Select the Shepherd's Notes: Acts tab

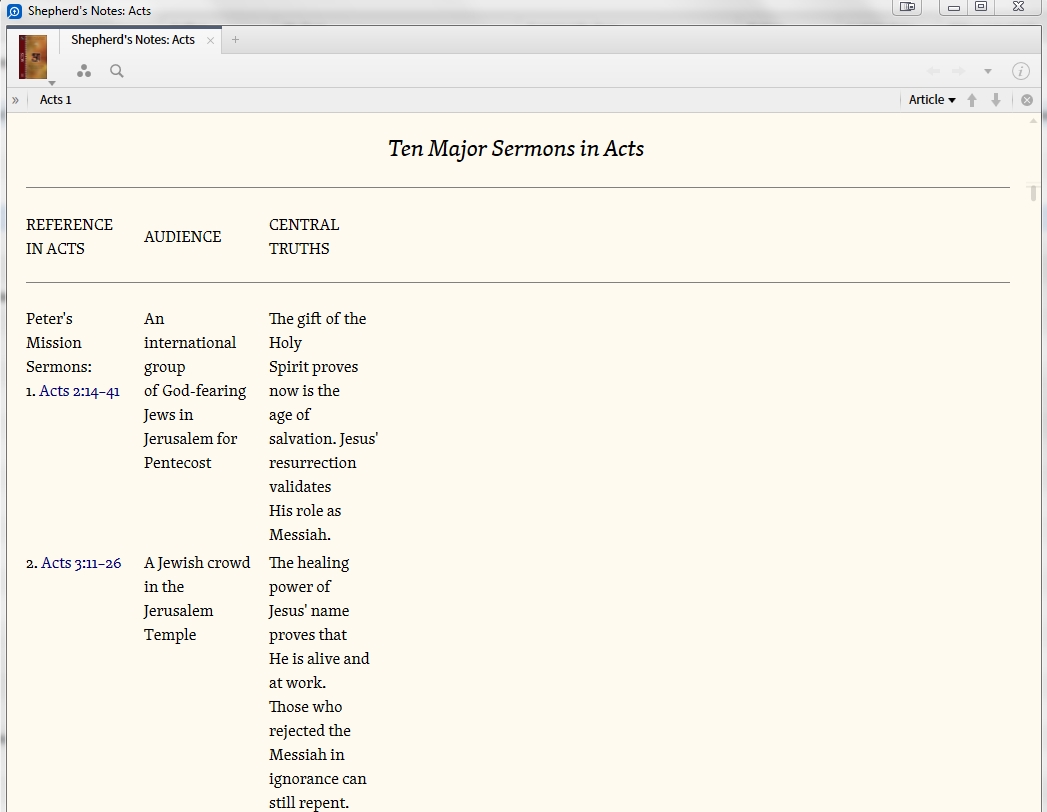point(133,40)
